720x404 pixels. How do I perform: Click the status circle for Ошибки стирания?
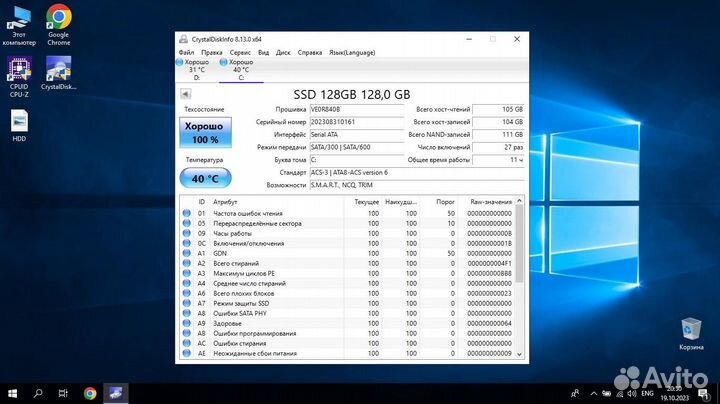pos(186,343)
